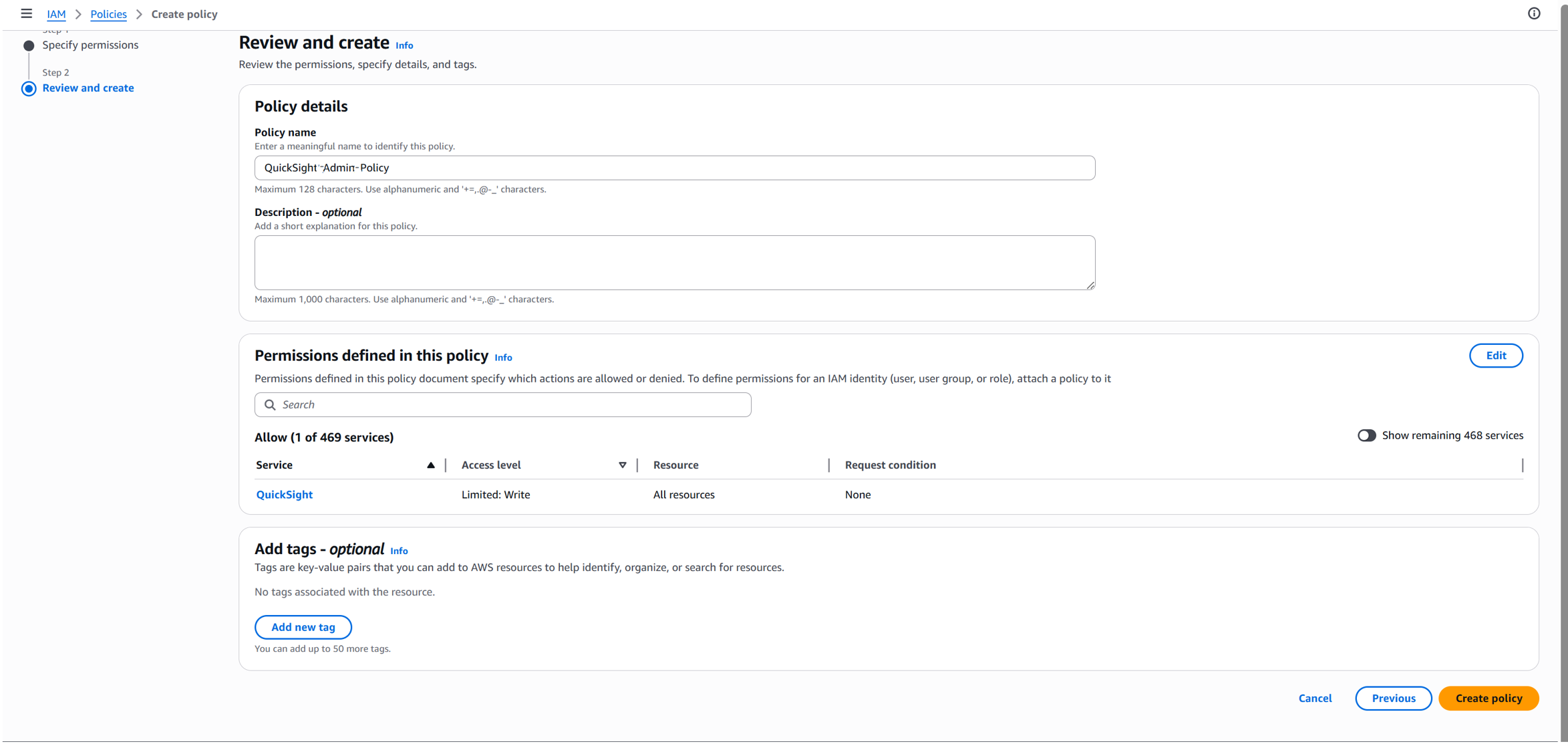The width and height of the screenshot is (1568, 746).
Task: Click the Previous button
Action: tap(1393, 698)
